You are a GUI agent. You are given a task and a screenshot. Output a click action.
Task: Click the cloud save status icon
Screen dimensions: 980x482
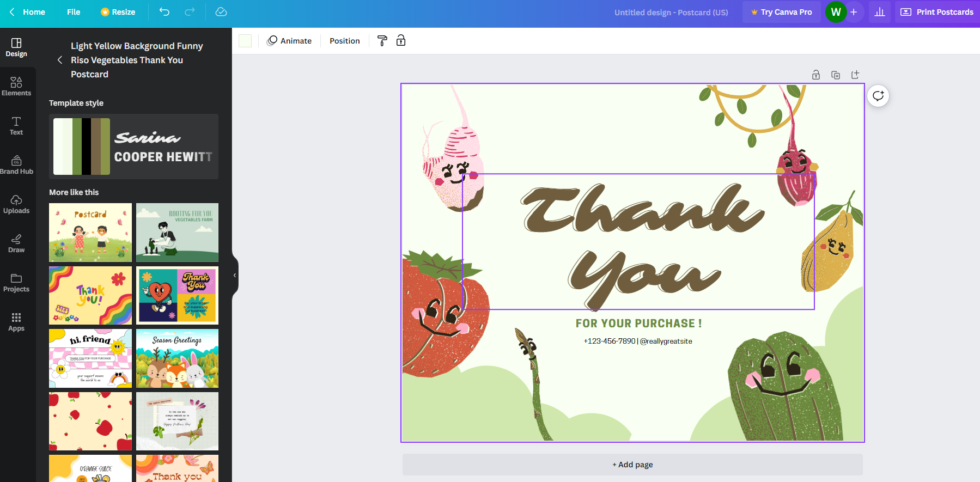220,12
